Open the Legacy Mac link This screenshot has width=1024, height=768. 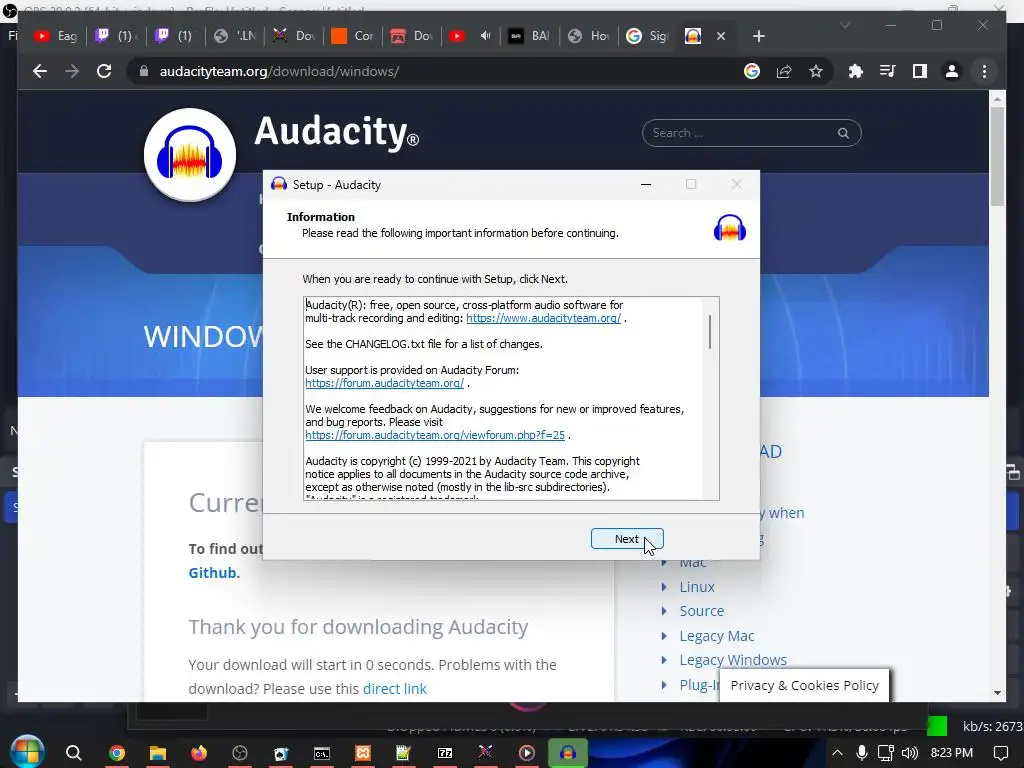716,635
